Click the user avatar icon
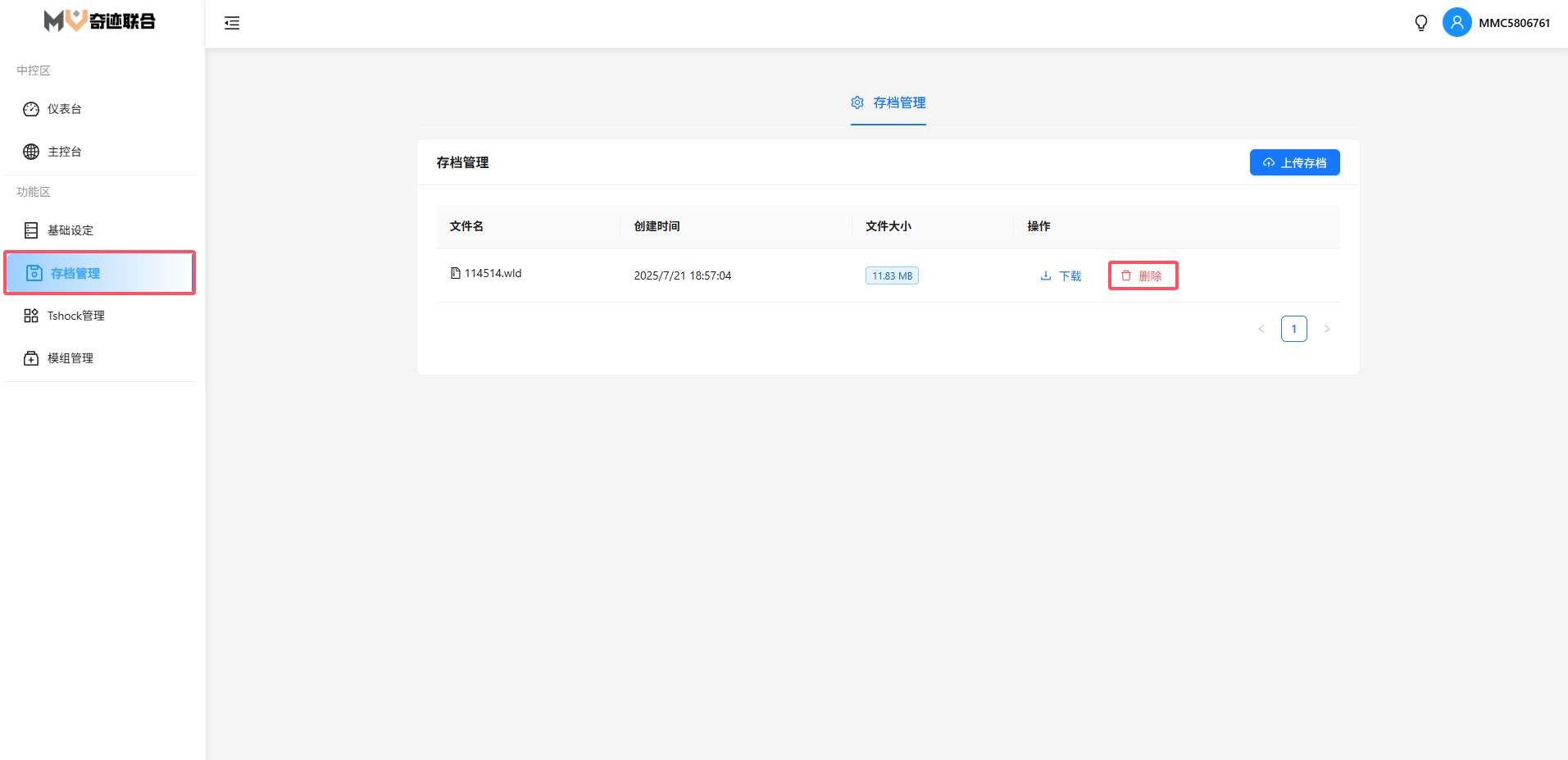The image size is (1568, 760). 1457,23
